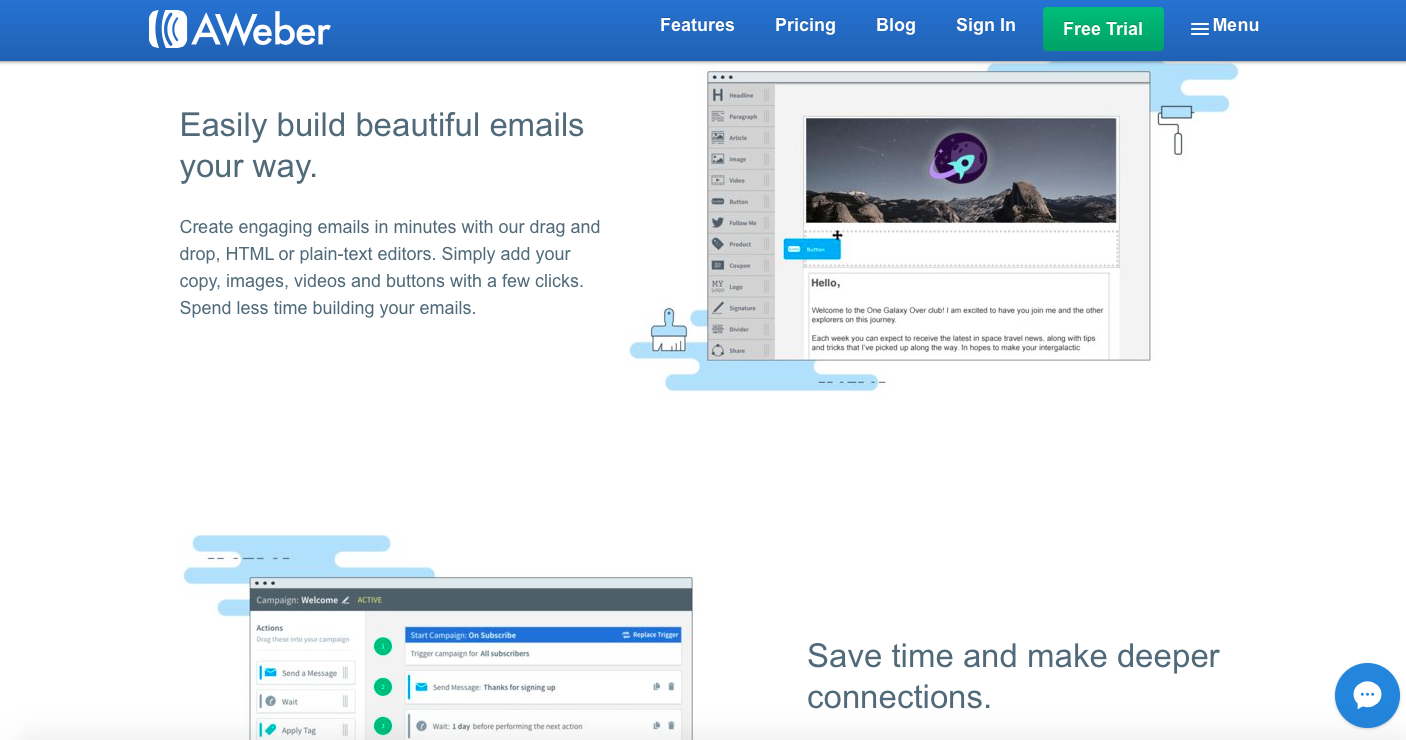
Task: Copy the Thanks for signing up message step
Action: 657,686
